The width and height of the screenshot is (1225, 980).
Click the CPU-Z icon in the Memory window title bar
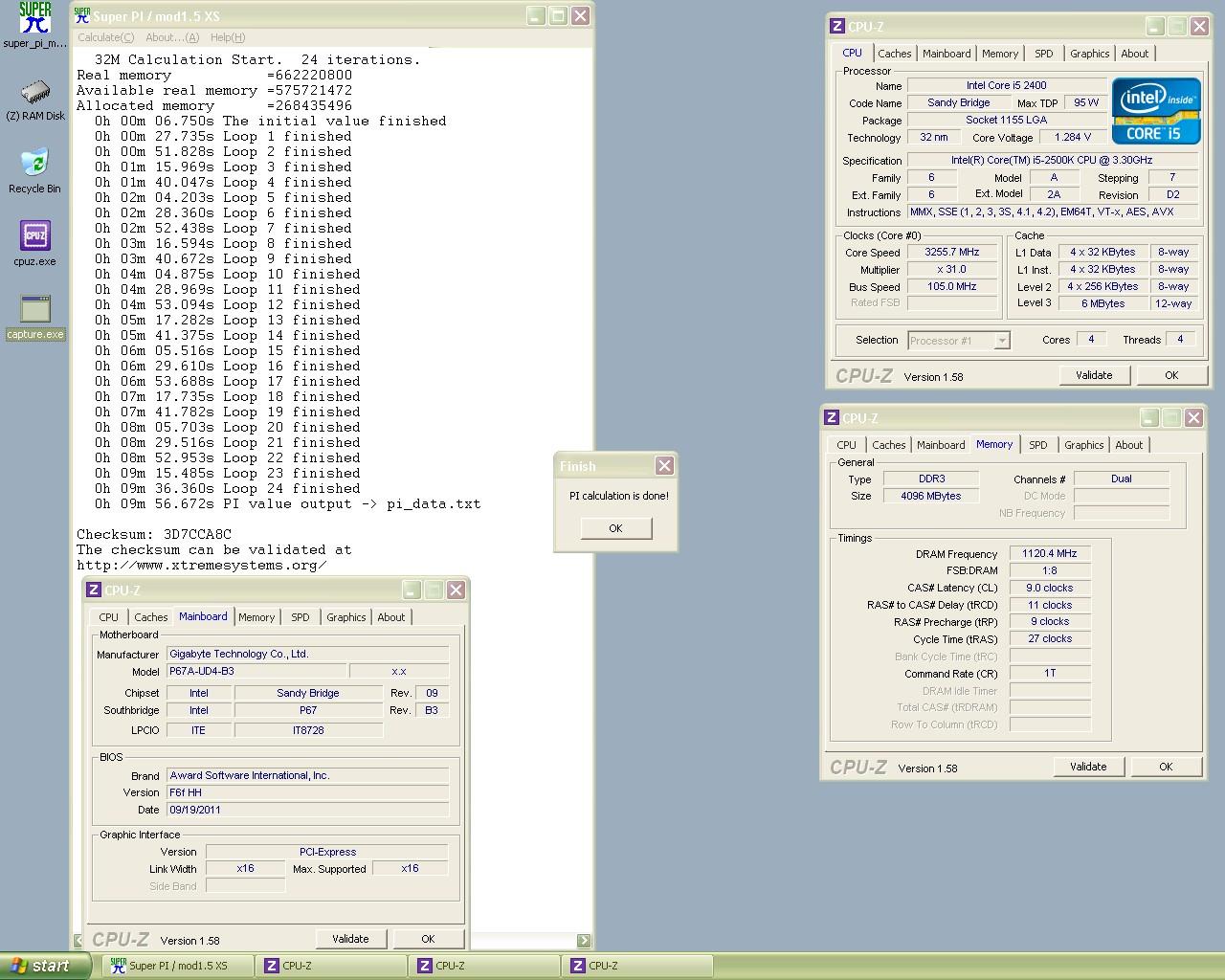tap(832, 418)
